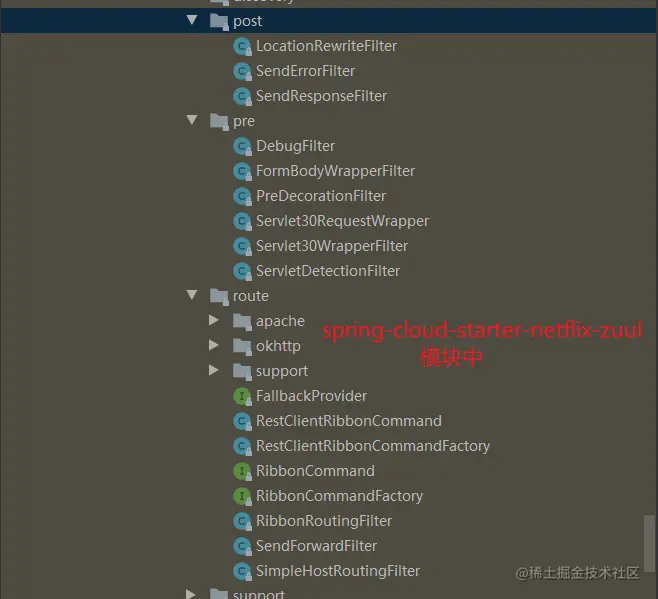The height and width of the screenshot is (599, 658).
Task: Click the ServletDetectionFilter class icon
Action: point(243,271)
